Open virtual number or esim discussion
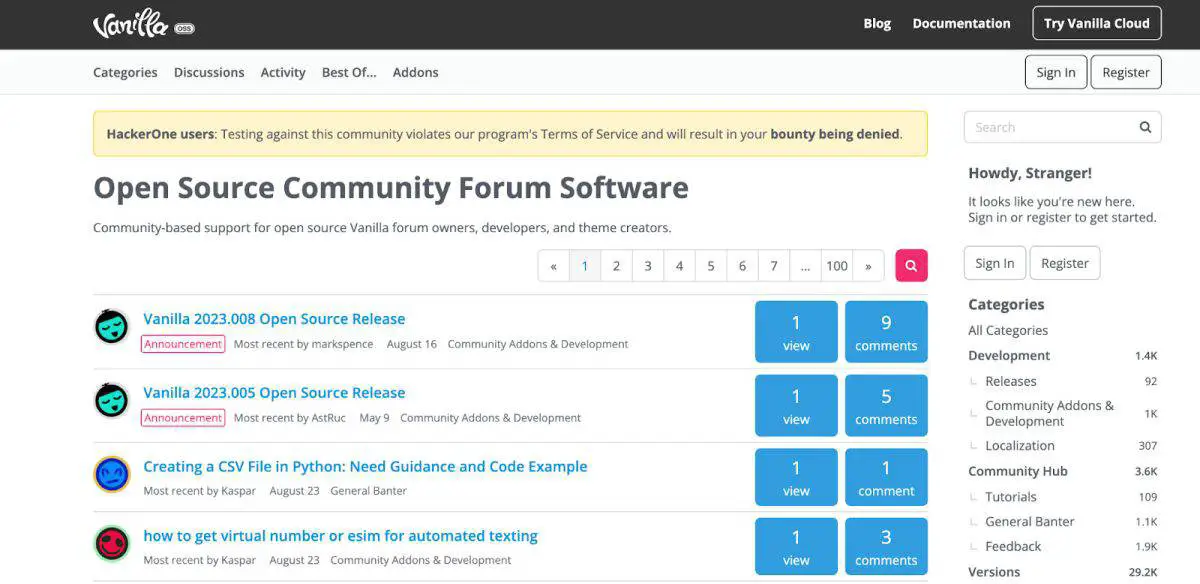 340,536
